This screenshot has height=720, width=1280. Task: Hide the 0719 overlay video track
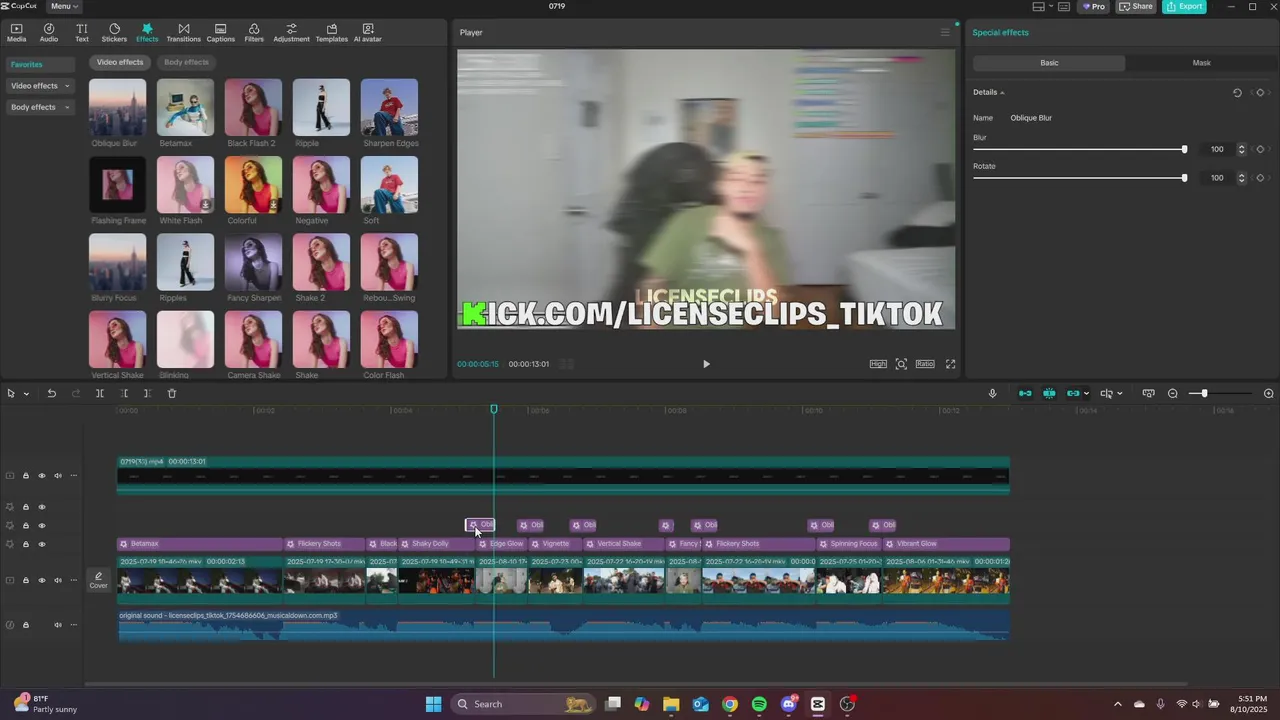coord(42,476)
